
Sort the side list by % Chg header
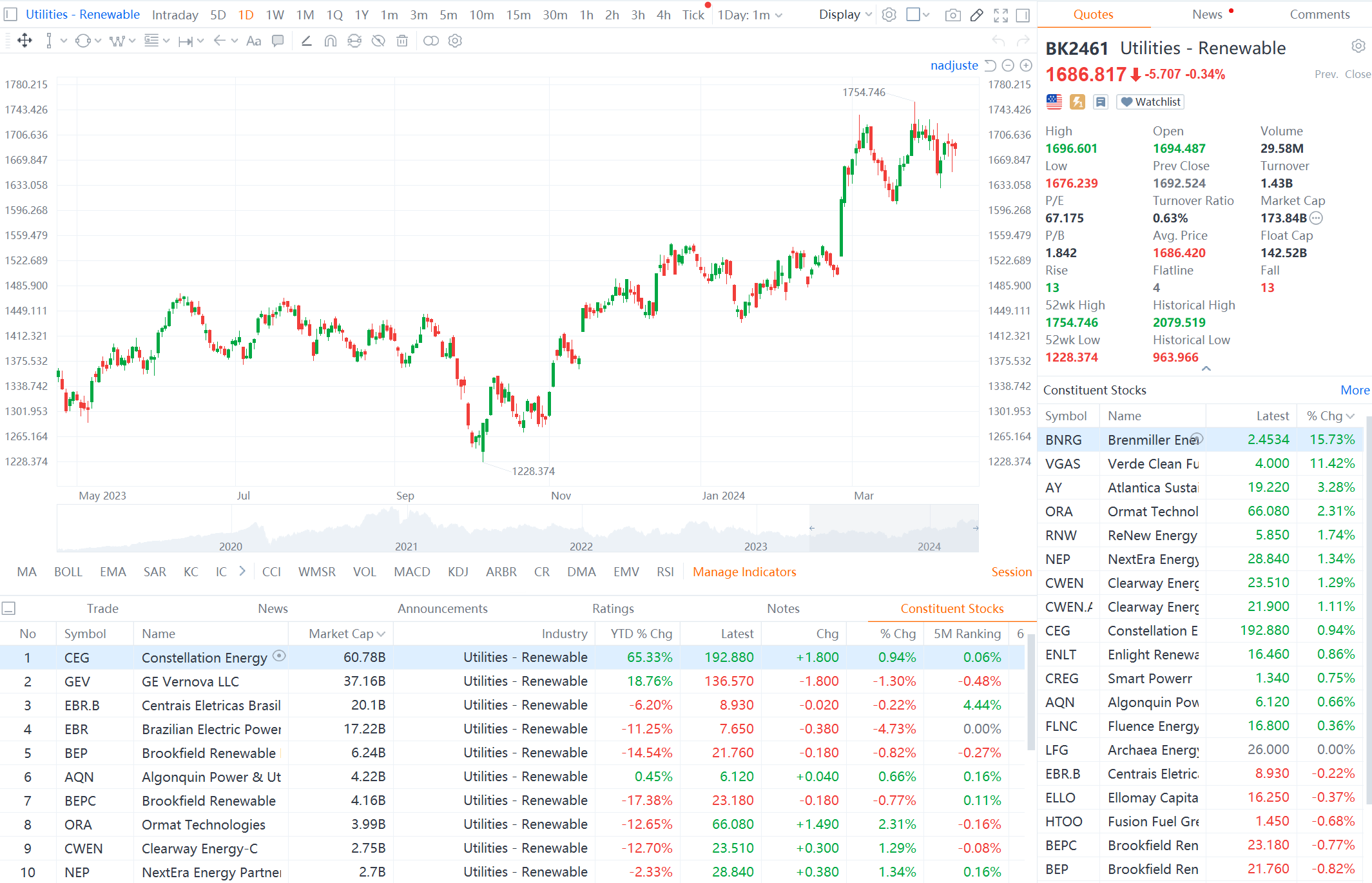[x=1330, y=416]
